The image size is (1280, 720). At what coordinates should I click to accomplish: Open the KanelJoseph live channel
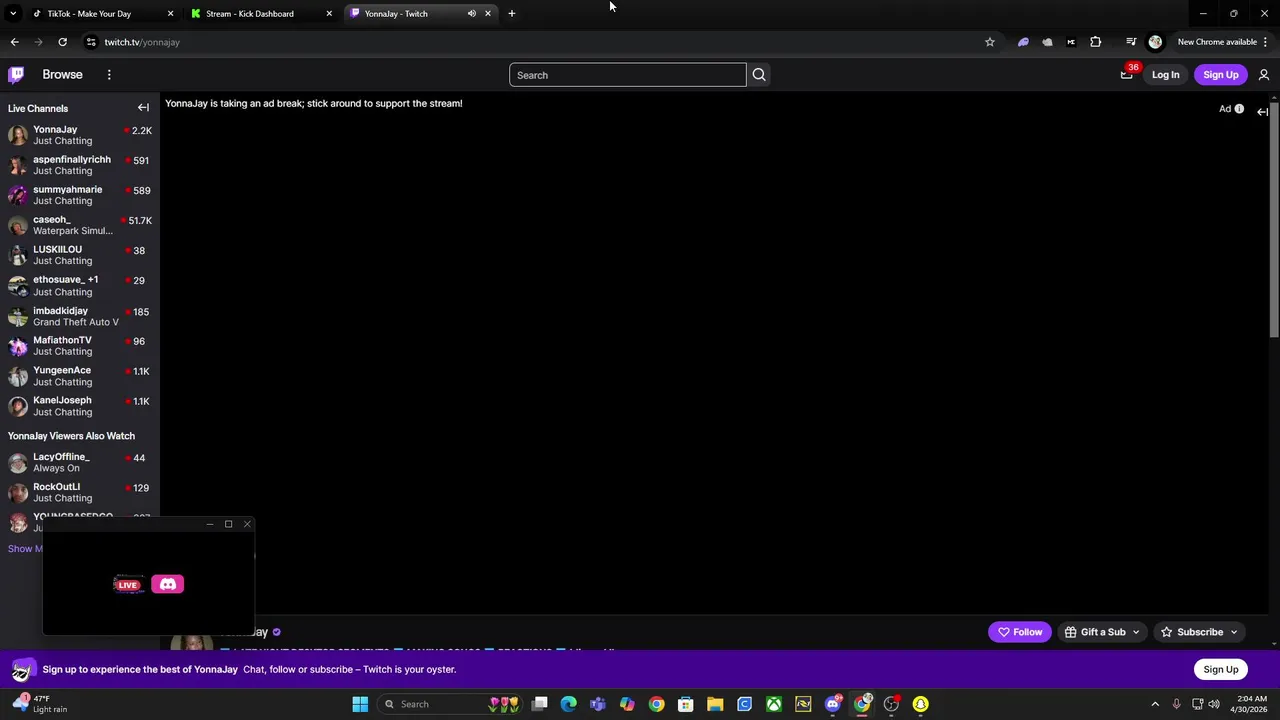tap(80, 406)
